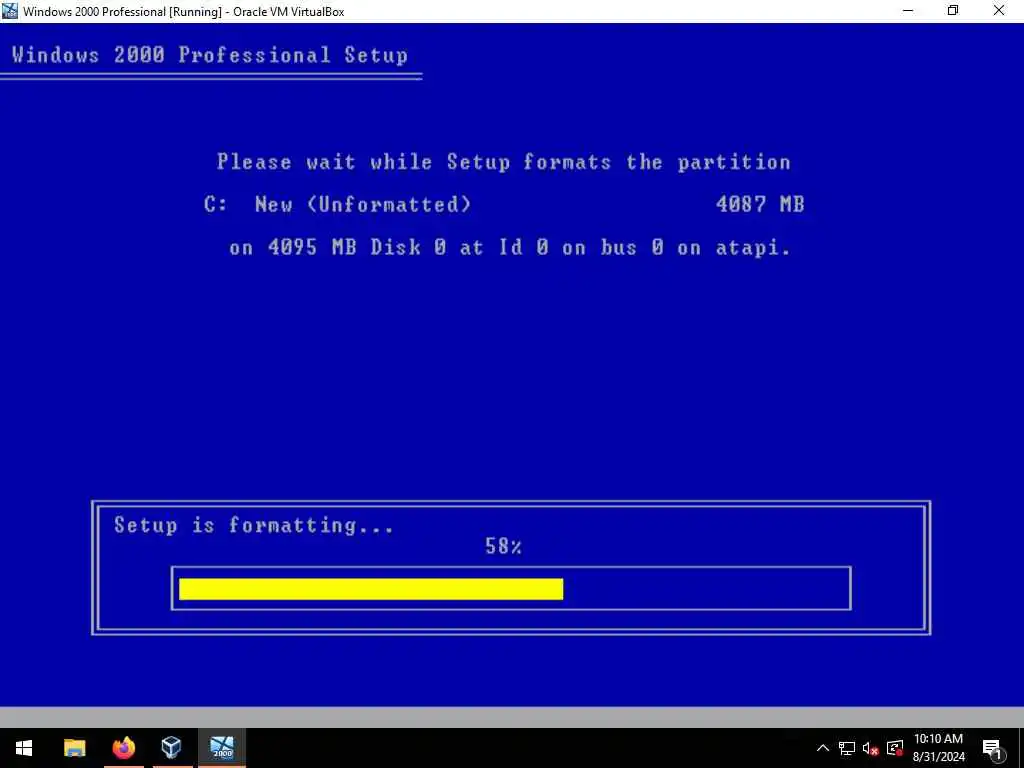The image size is (1024, 768).
Task: Click the 8/31/2024 date in tray
Action: coord(938,757)
